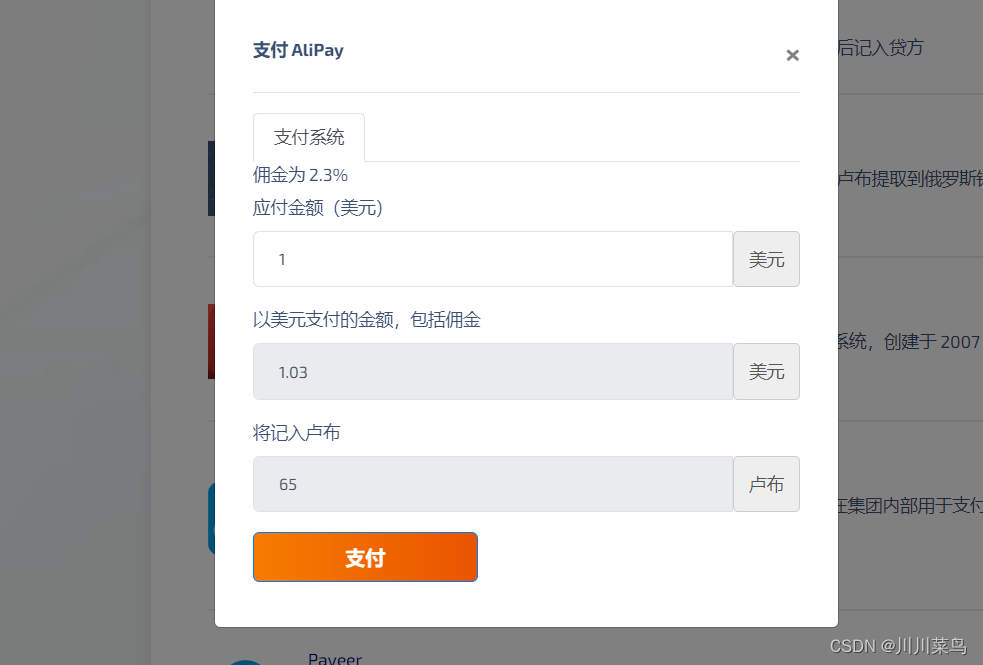
Task: Click the amount input containing the value 1
Action: coord(492,258)
